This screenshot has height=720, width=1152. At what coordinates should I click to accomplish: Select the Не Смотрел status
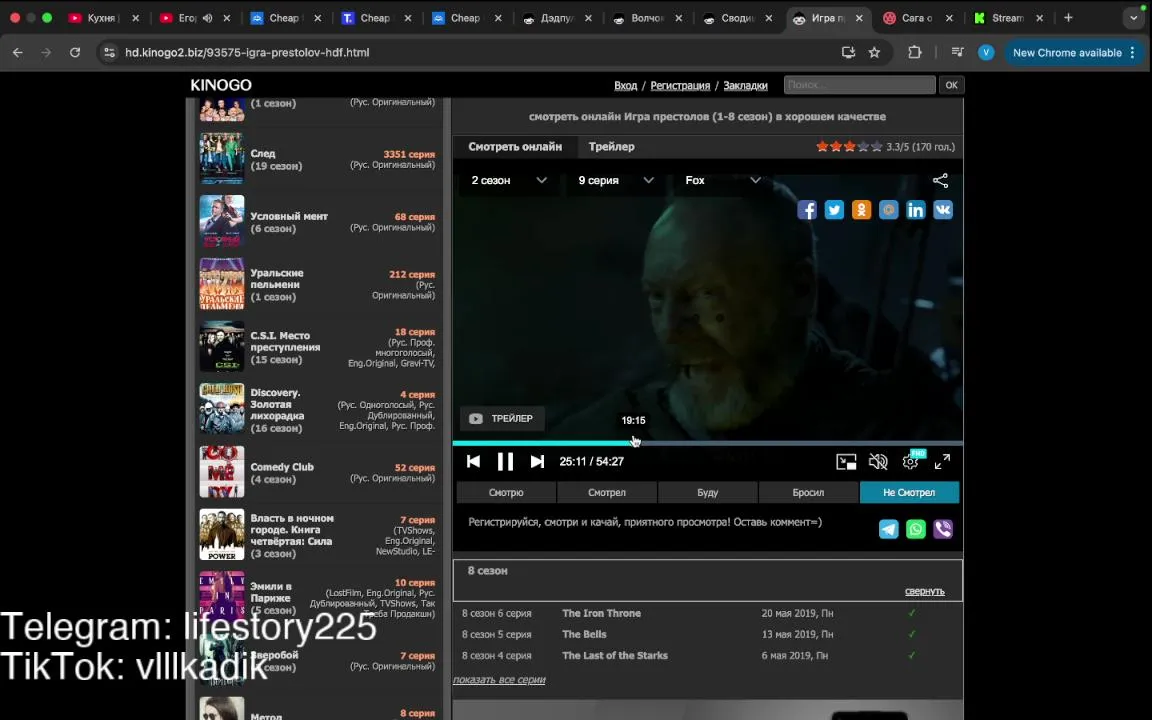(x=909, y=492)
